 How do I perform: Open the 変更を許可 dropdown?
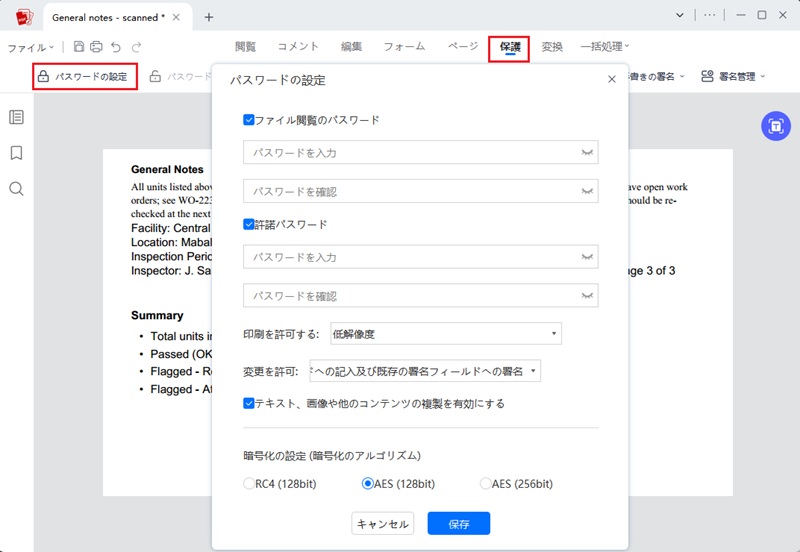[x=425, y=371]
